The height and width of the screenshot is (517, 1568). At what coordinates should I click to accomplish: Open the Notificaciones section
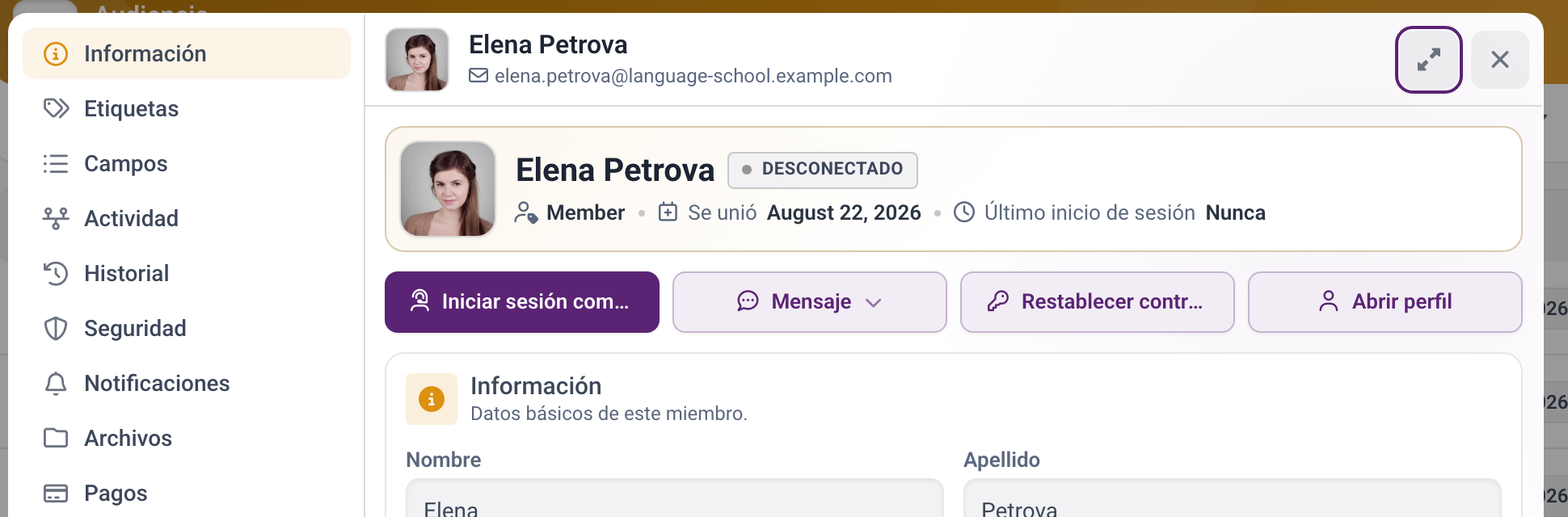tap(187, 383)
